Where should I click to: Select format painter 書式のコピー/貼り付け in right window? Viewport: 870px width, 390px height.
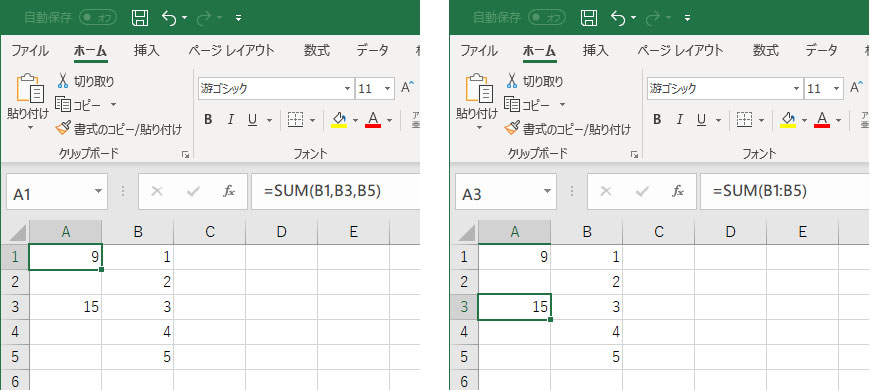click(568, 129)
